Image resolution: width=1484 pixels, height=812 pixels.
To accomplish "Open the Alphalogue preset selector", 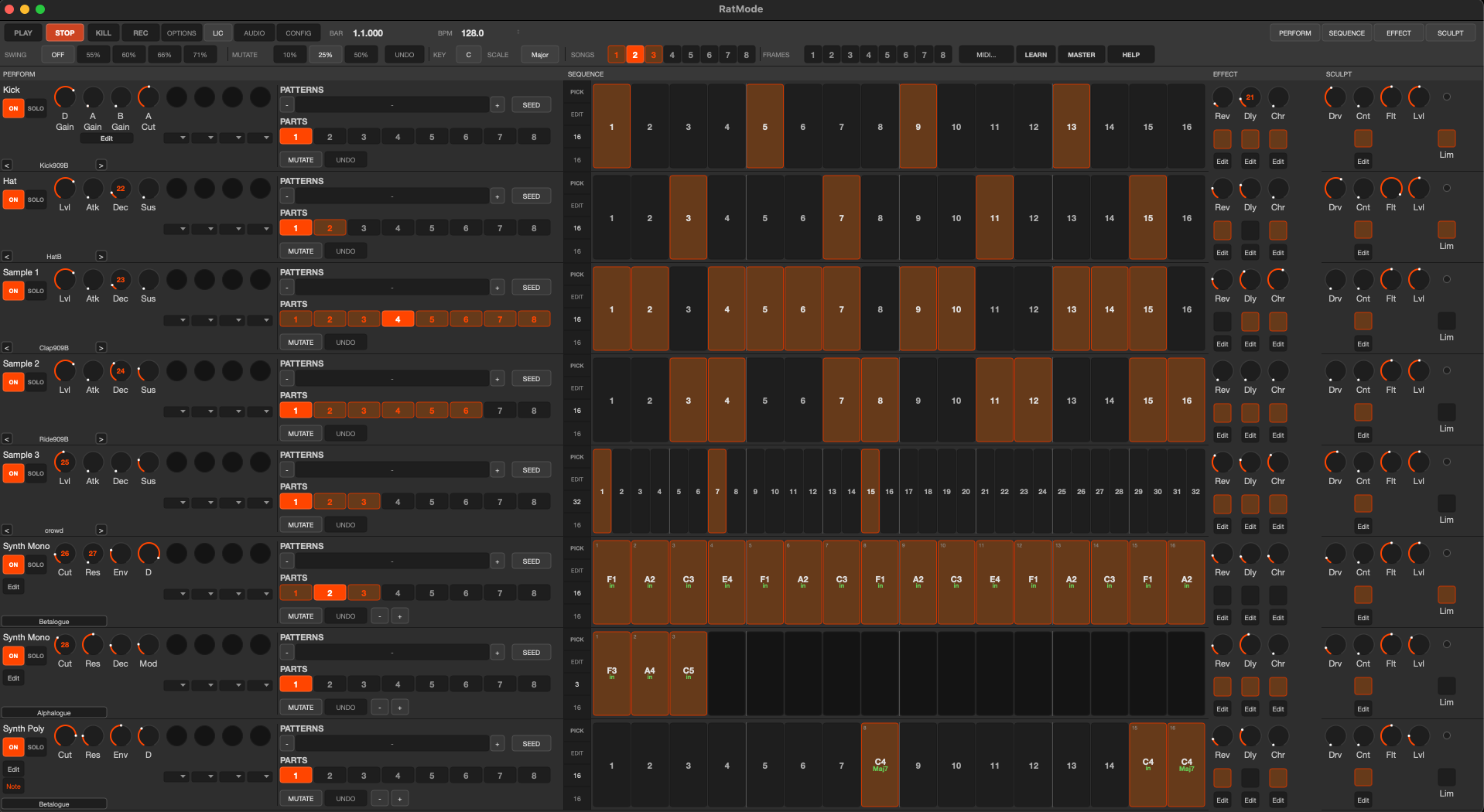I will point(54,713).
